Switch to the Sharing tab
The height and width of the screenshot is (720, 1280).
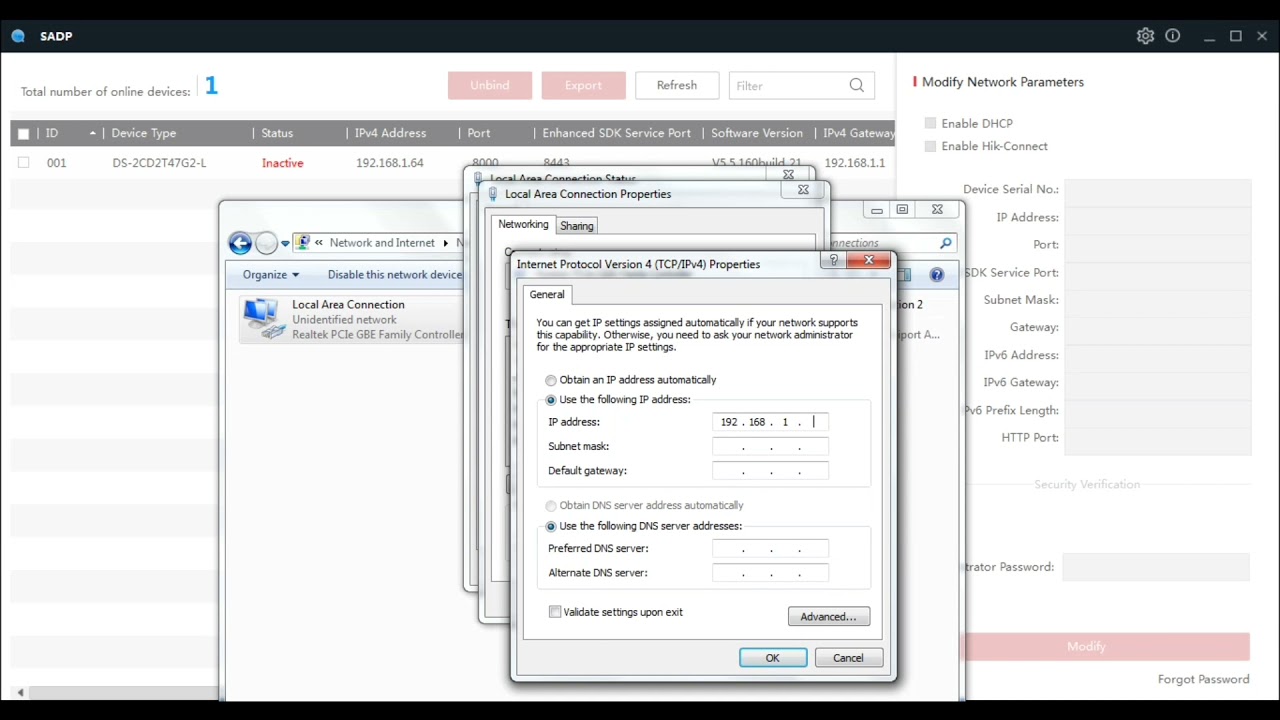577,226
